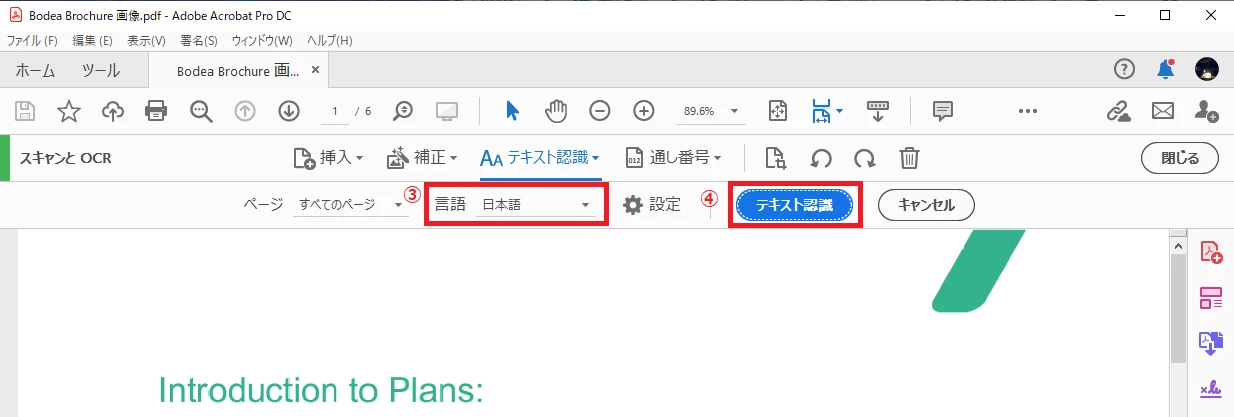Open the Organize Pages pink sidebar icon
1234x417 pixels.
1211,298
